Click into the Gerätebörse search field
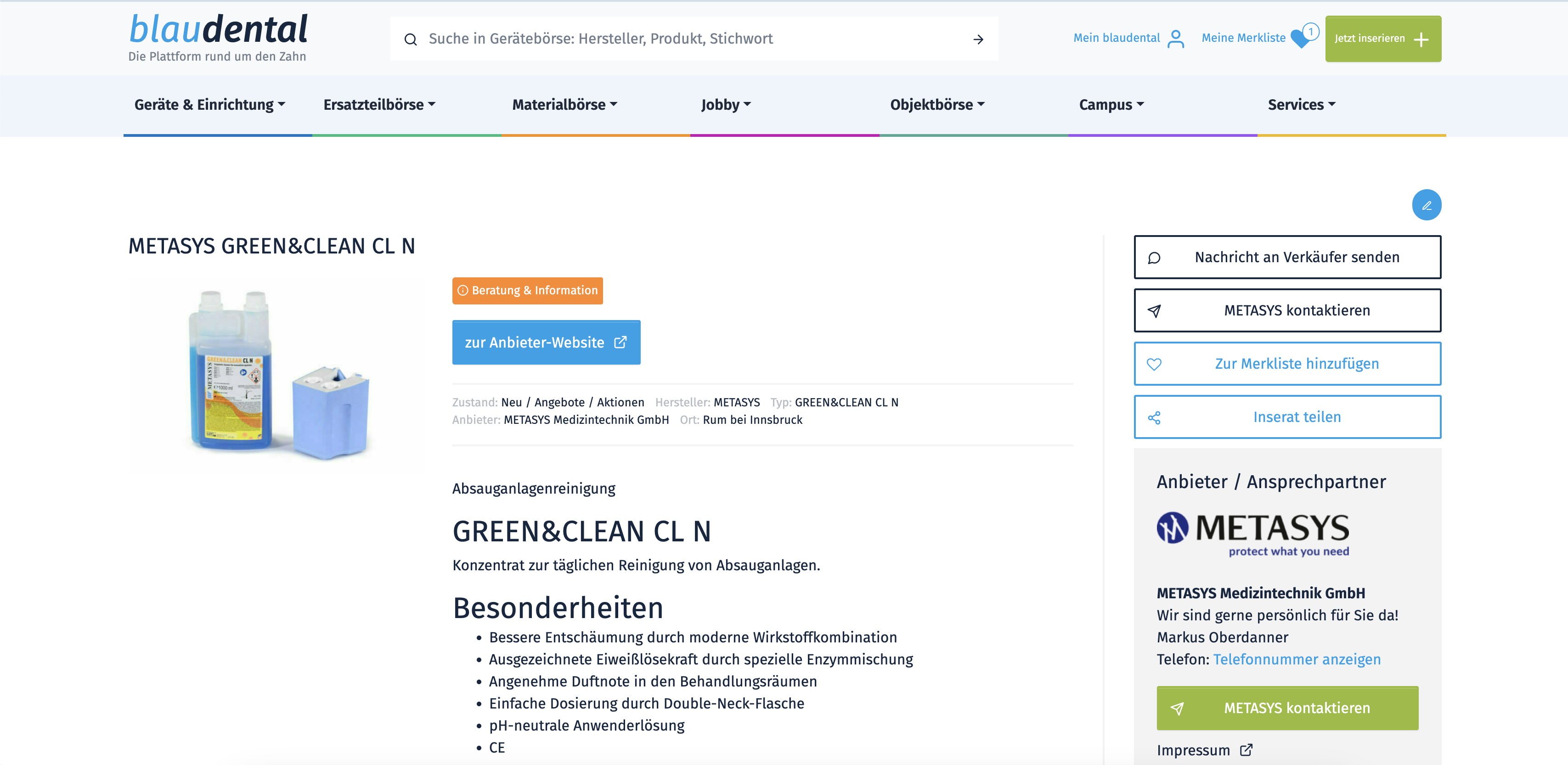 pos(694,39)
